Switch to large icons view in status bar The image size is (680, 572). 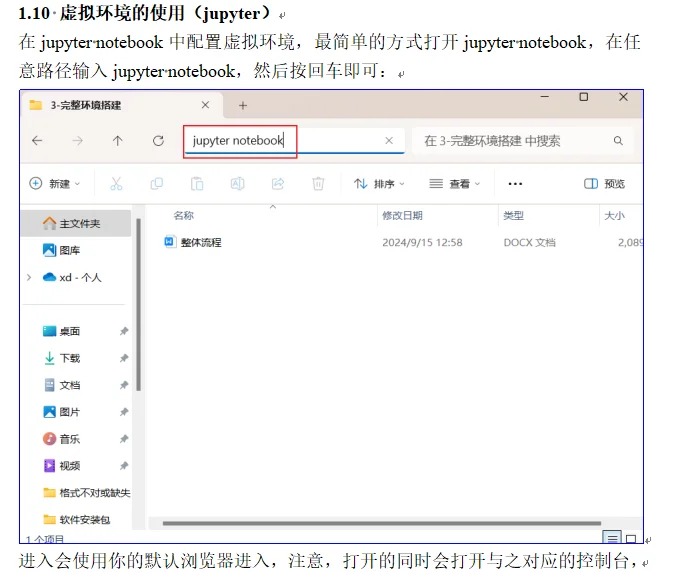[x=631, y=538]
